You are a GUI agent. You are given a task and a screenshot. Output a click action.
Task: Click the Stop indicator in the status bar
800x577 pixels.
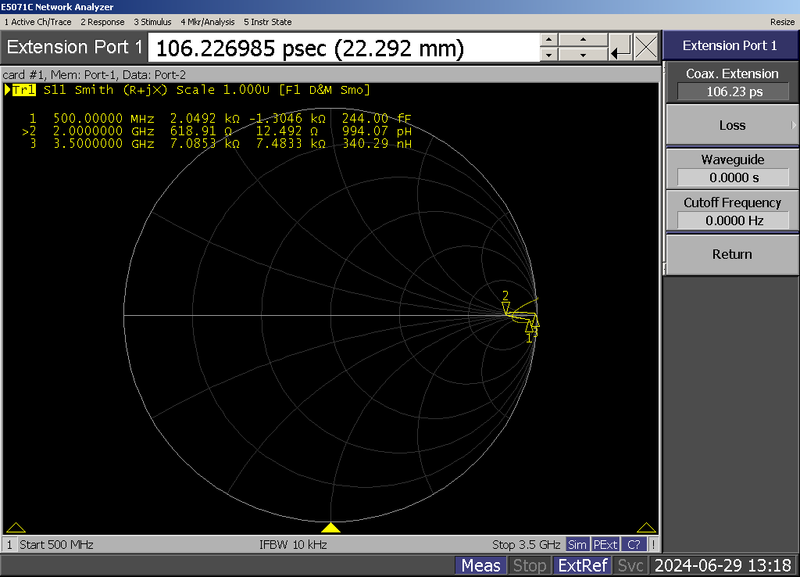[530, 565]
